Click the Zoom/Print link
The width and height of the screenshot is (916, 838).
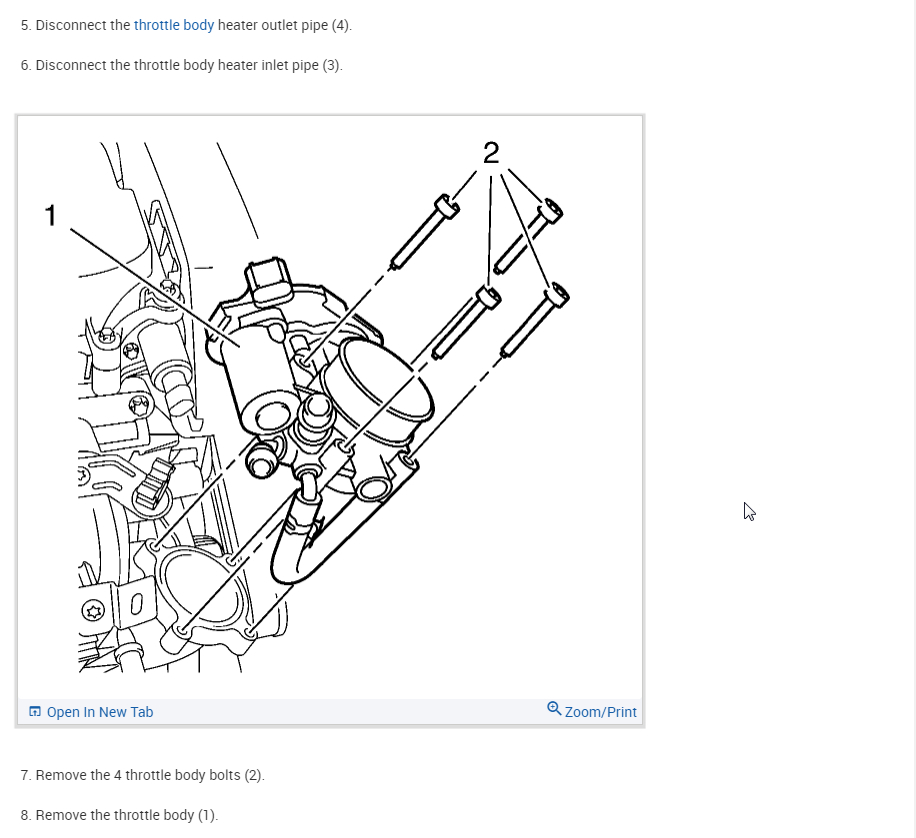tap(601, 712)
